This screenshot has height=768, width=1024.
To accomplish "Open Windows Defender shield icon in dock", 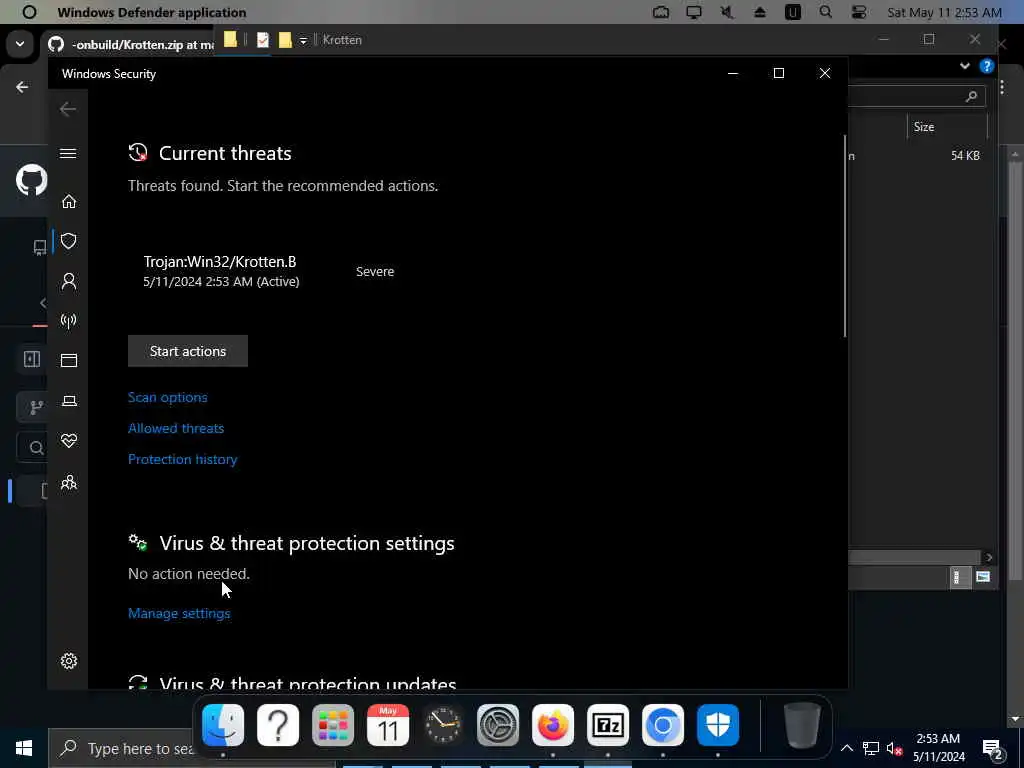I will 718,725.
